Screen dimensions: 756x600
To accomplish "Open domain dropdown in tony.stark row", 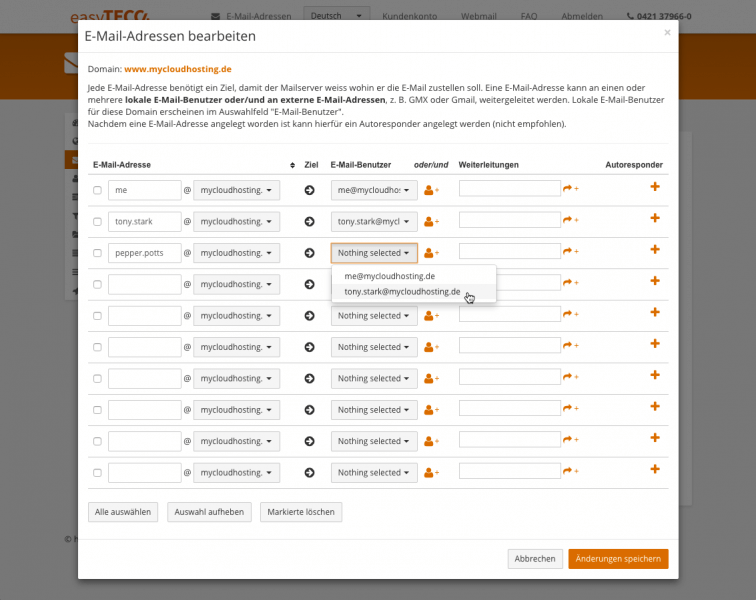I will [236, 221].
